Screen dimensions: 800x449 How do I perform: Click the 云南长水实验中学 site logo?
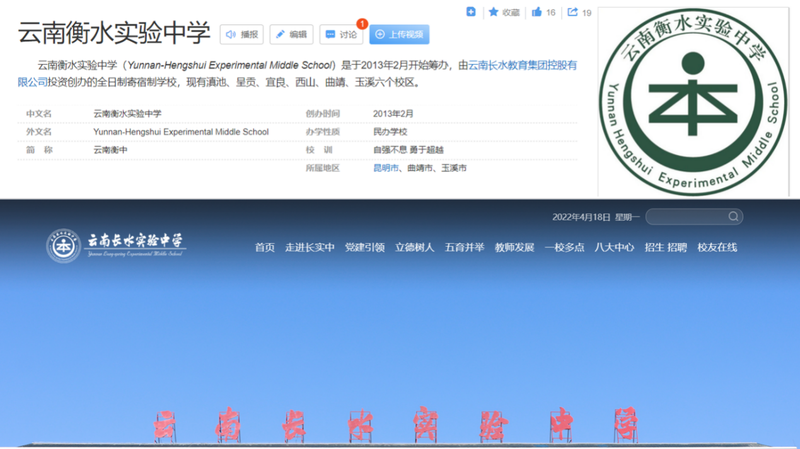tap(116, 244)
